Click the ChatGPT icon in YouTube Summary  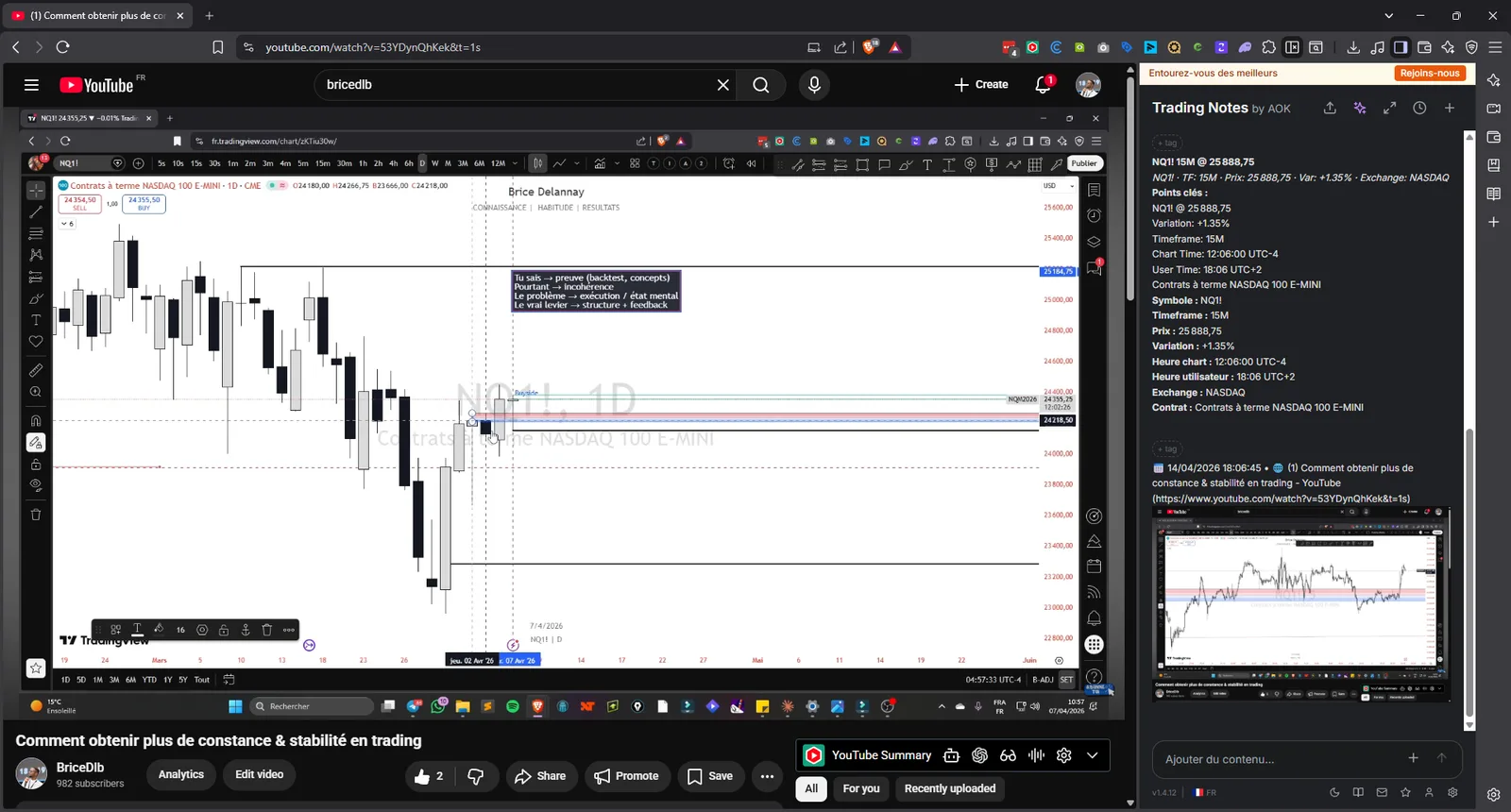pyautogui.click(x=979, y=755)
